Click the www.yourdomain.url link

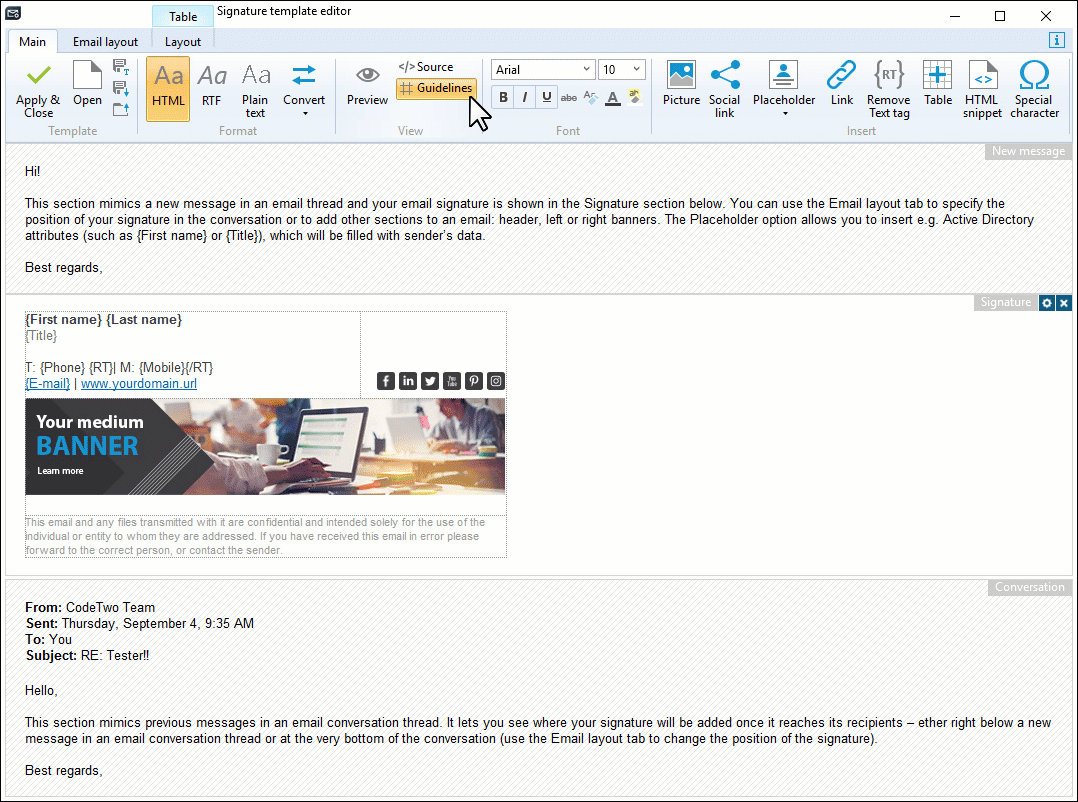(x=138, y=383)
